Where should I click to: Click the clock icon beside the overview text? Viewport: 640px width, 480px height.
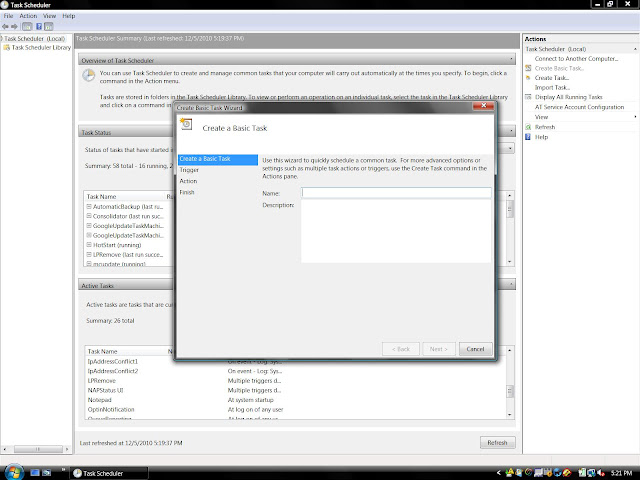[89, 76]
